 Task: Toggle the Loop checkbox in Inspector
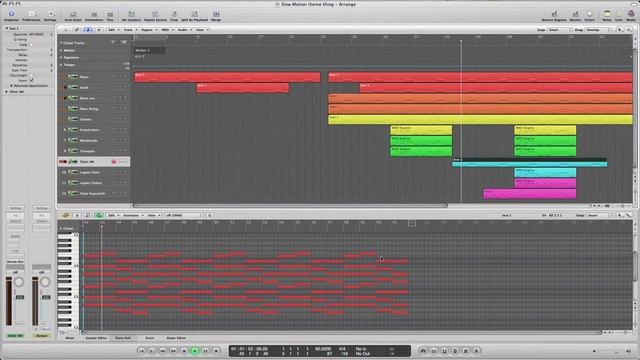pyautogui.click(x=31, y=44)
